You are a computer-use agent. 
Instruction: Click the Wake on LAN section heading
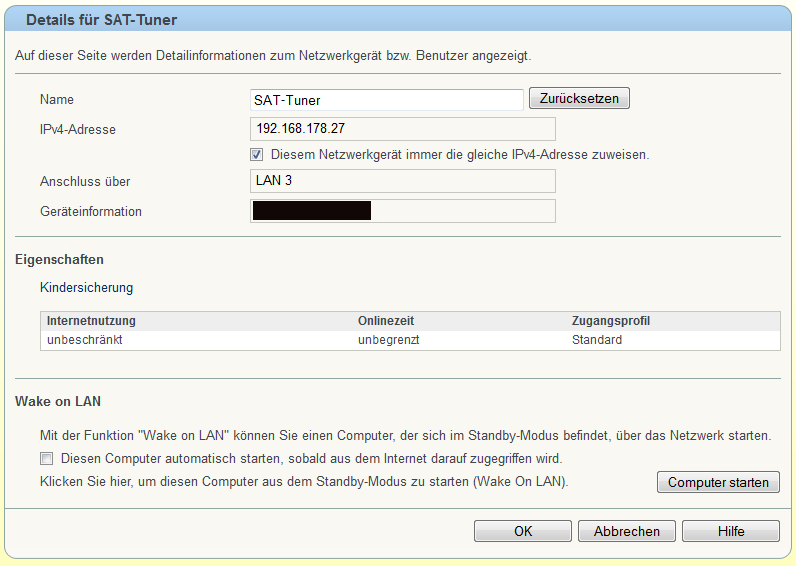pyautogui.click(x=58, y=402)
